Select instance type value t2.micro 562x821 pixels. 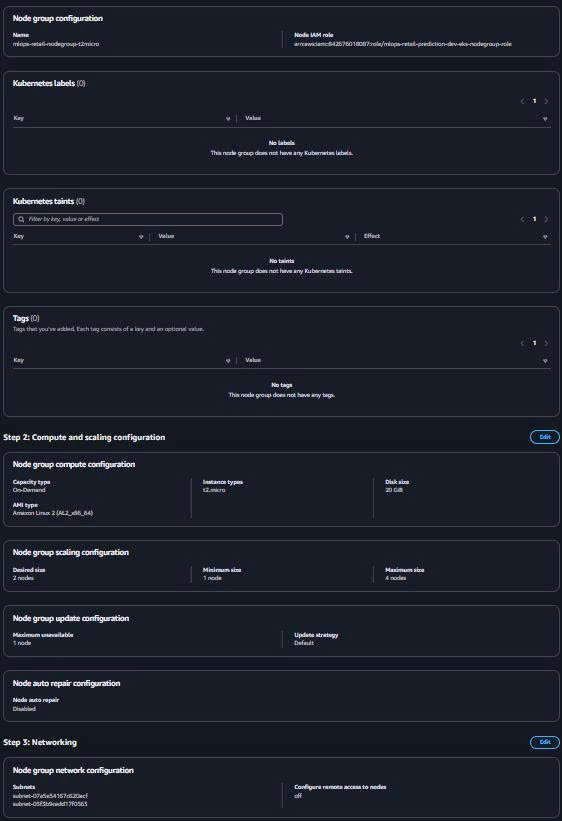[214, 490]
